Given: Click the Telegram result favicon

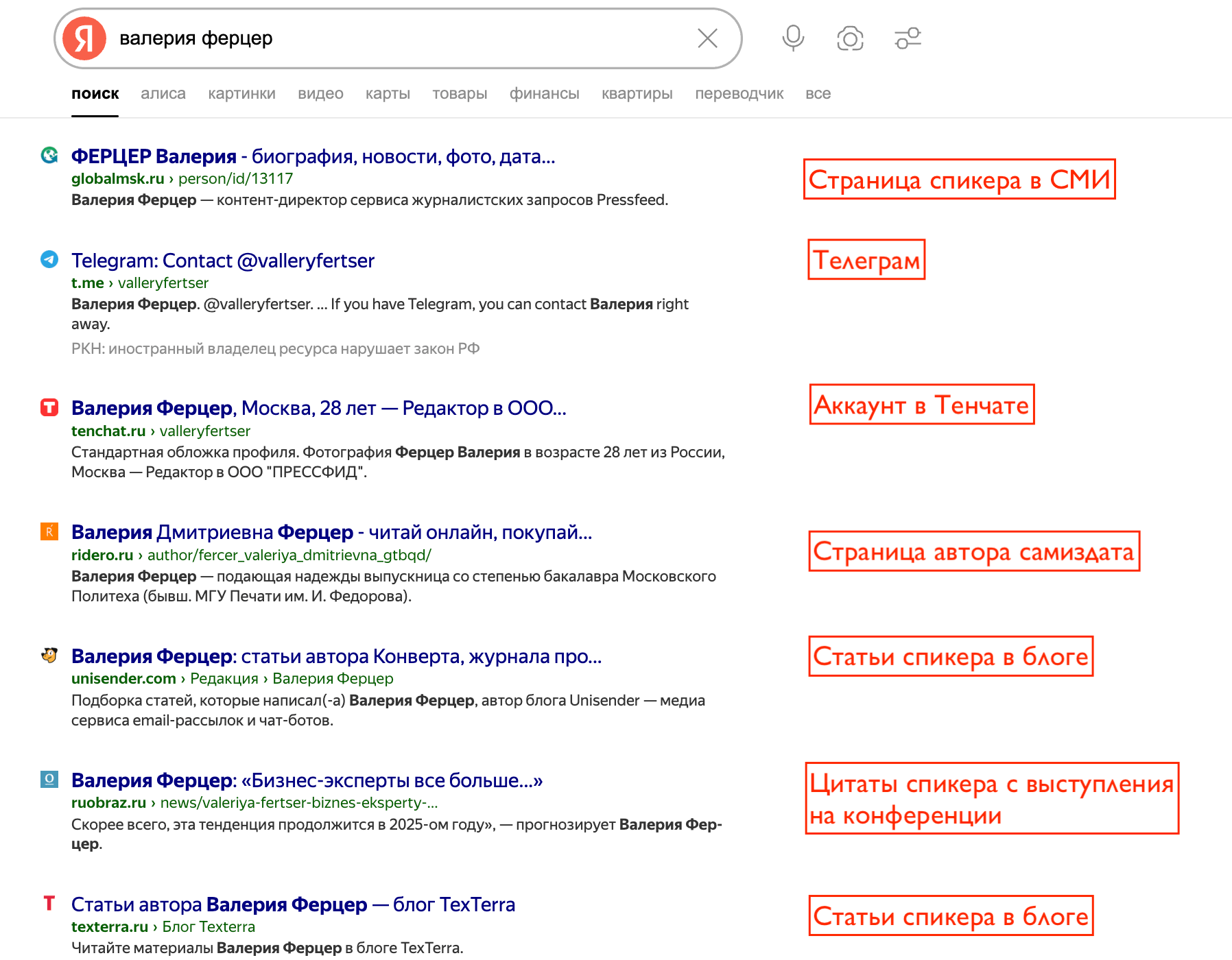Looking at the screenshot, I should click(49, 259).
